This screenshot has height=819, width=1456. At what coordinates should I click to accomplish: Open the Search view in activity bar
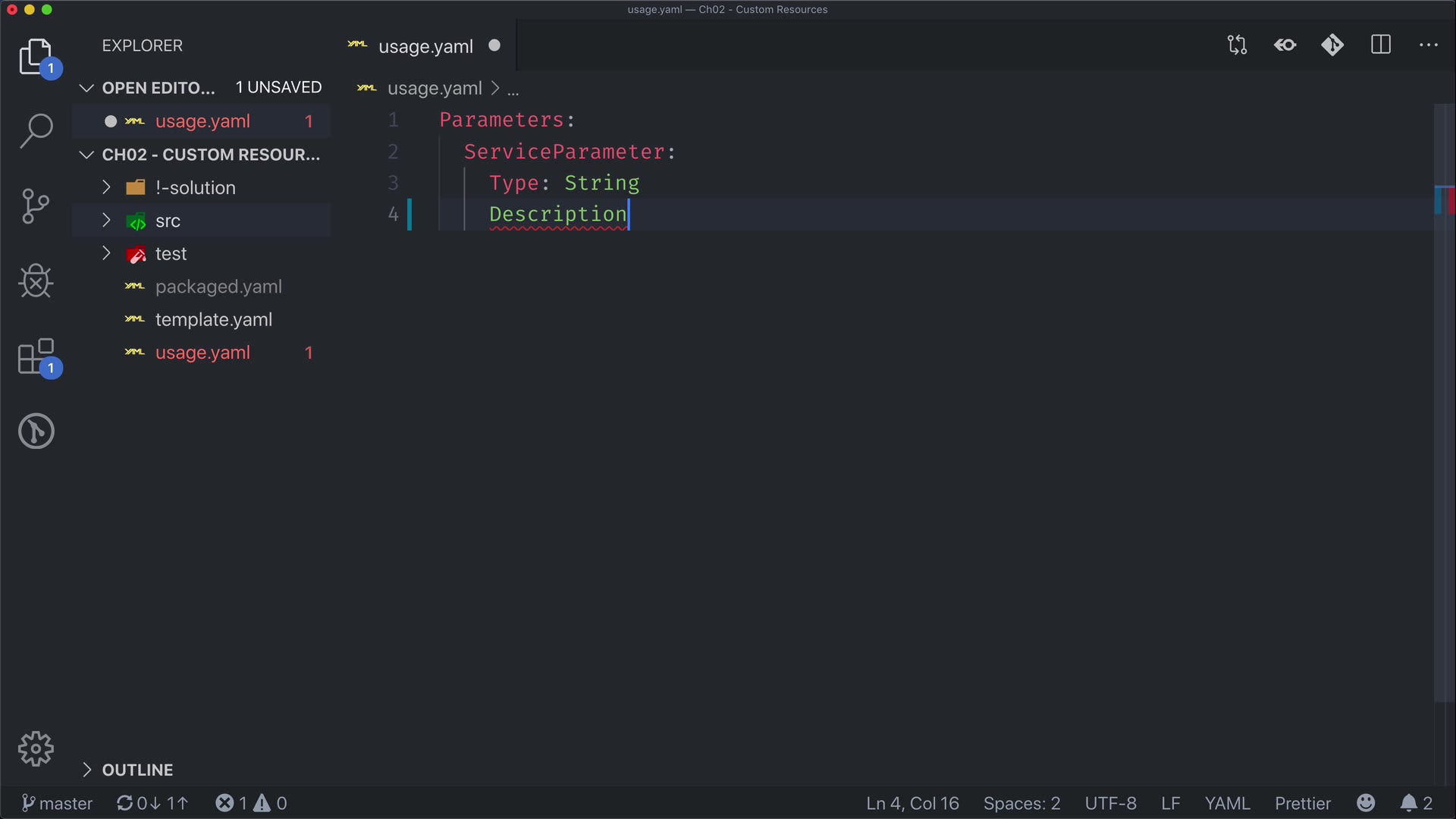click(x=36, y=130)
